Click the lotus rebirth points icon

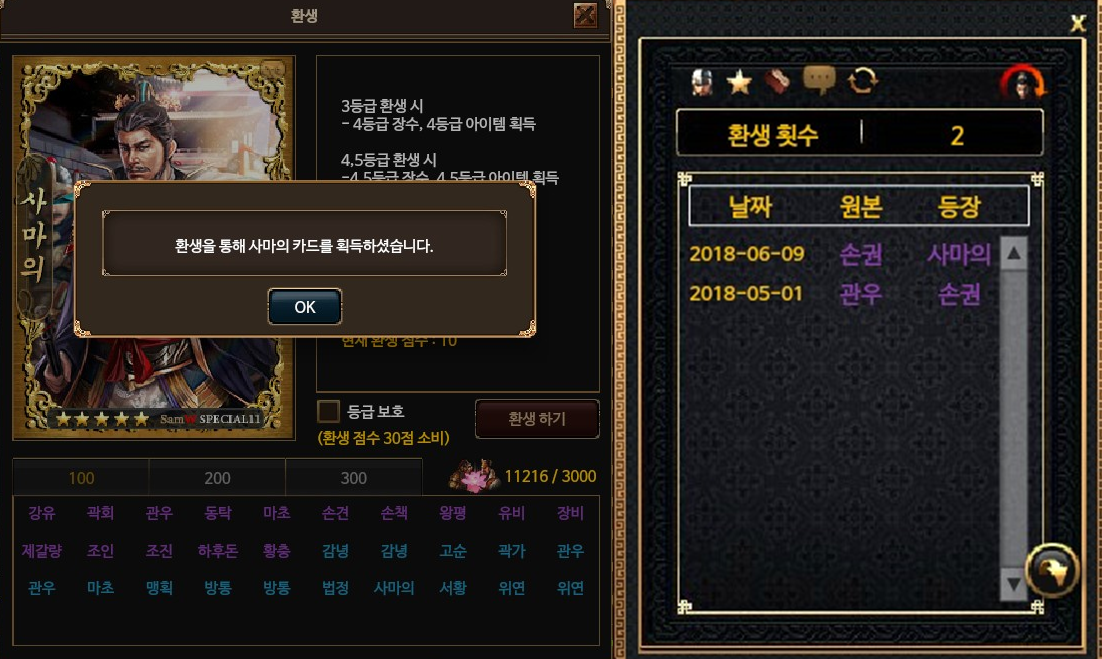[473, 476]
